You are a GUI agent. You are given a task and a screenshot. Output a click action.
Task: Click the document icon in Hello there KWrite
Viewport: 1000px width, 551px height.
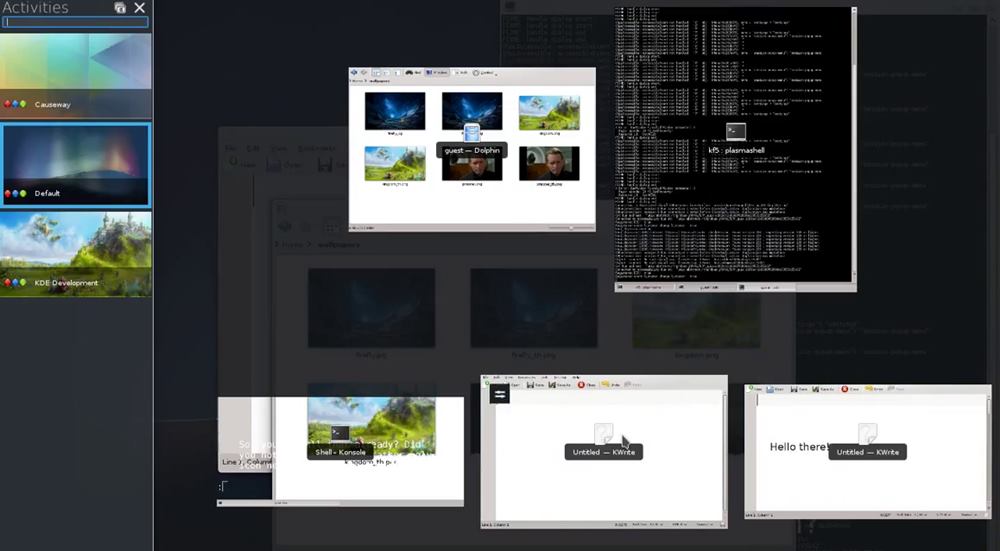(867, 433)
